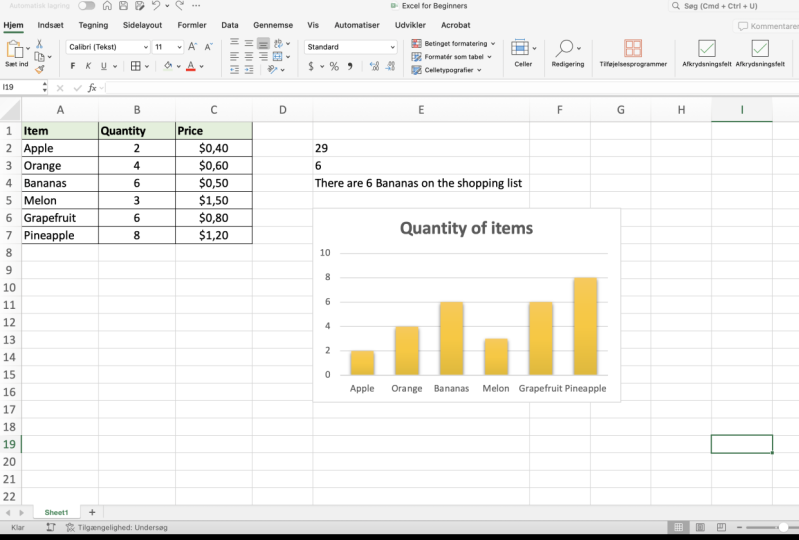Viewport: 799px width, 540px height.
Task: Click the comma style icon
Action: click(350, 66)
